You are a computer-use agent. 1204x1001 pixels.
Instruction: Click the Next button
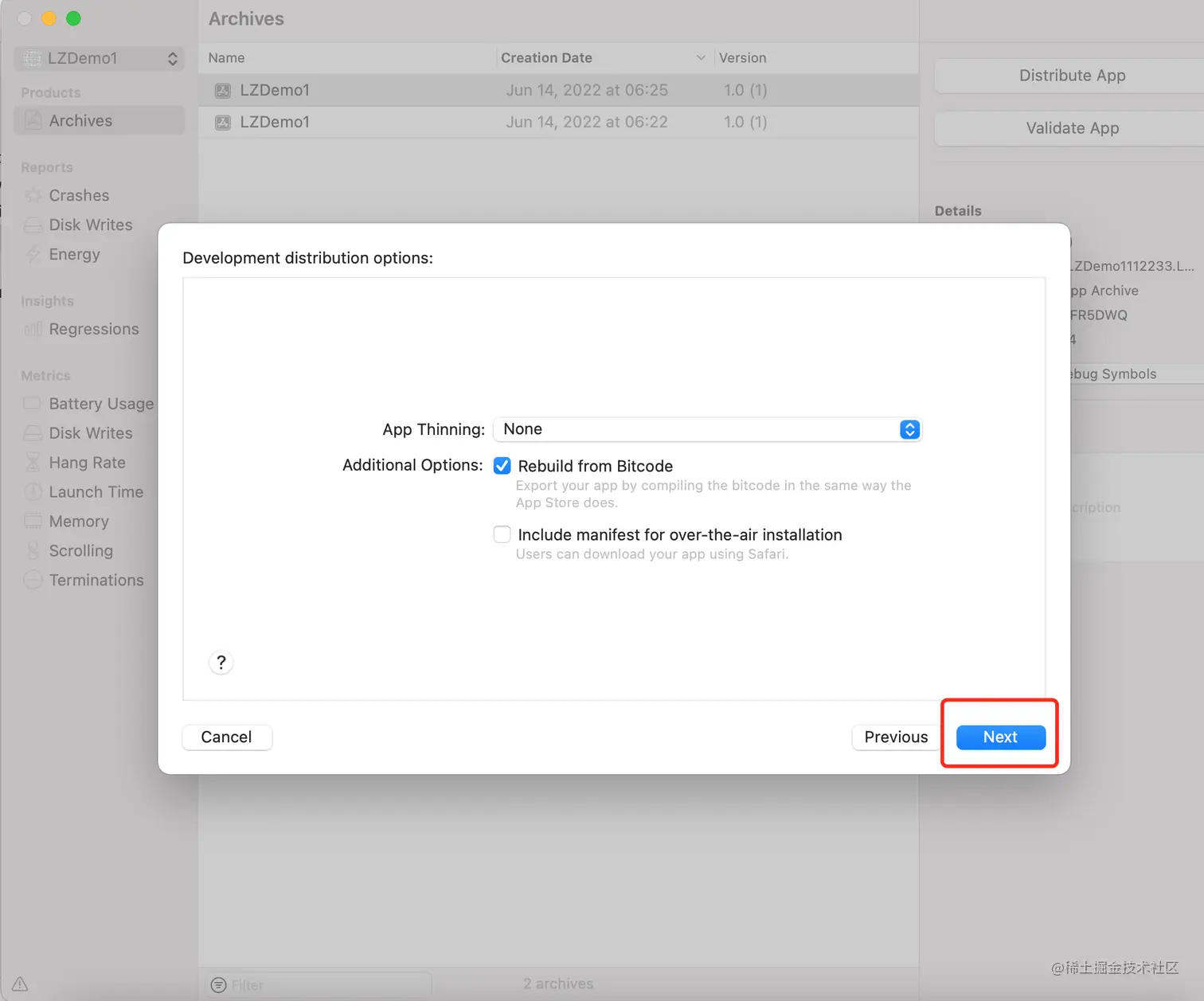click(1000, 737)
